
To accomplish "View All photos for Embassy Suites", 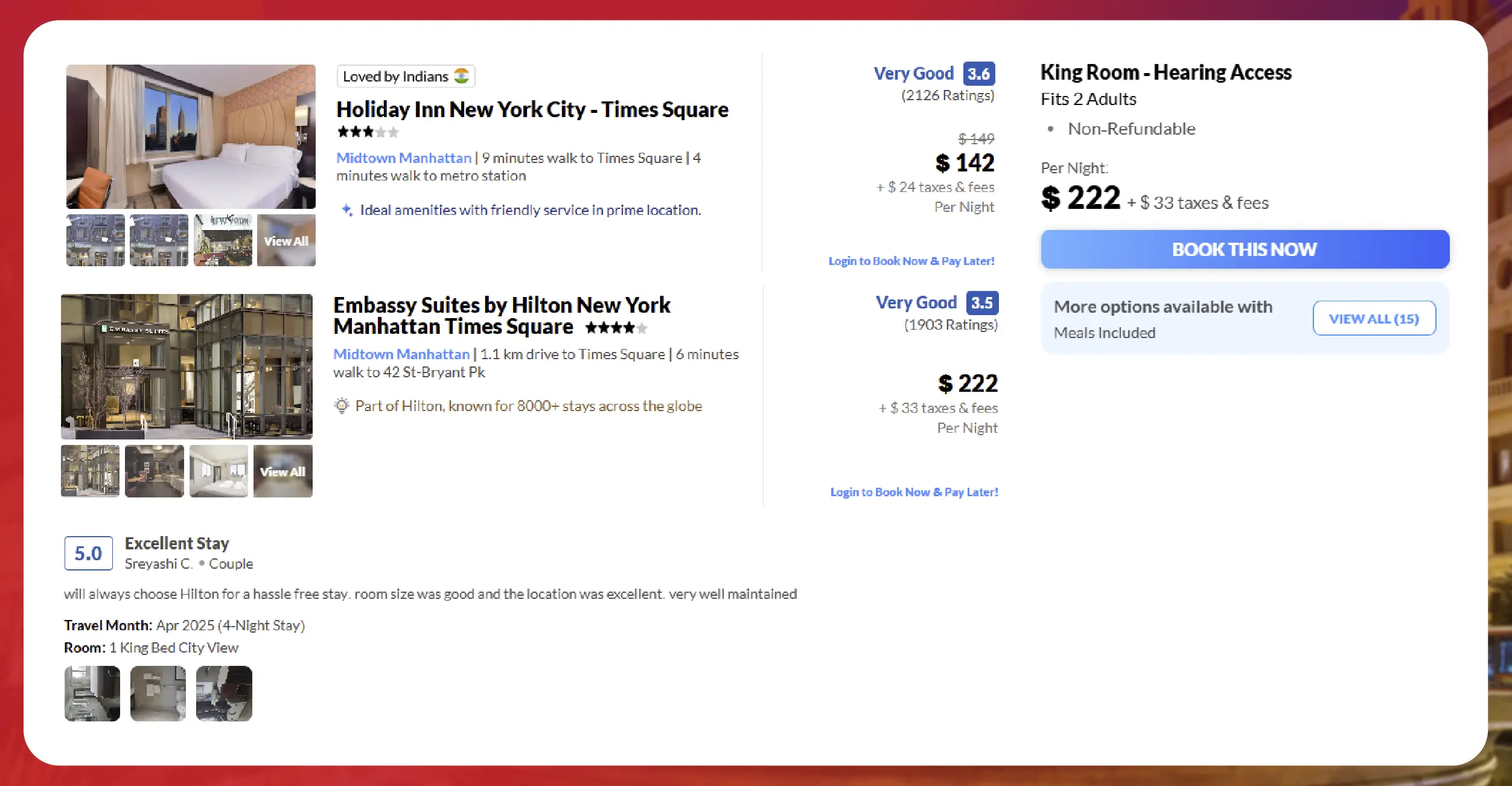I will click(x=282, y=471).
